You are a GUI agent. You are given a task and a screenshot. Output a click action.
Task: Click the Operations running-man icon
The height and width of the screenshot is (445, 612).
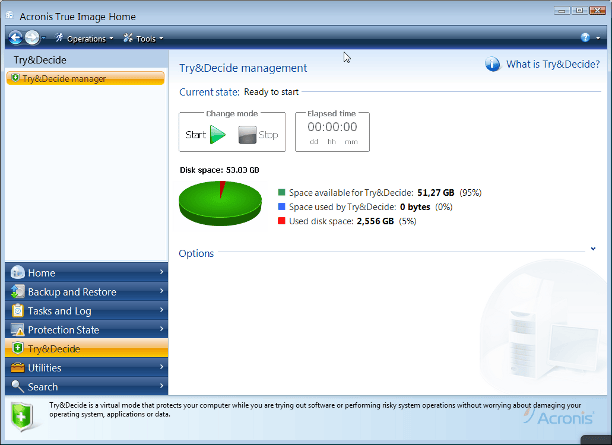coord(59,38)
